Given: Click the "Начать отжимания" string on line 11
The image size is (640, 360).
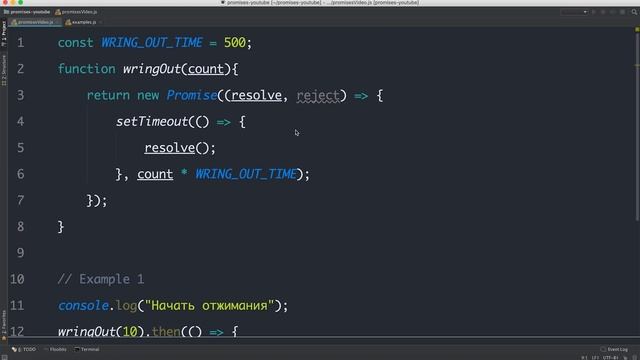Looking at the screenshot, I should tap(209, 306).
